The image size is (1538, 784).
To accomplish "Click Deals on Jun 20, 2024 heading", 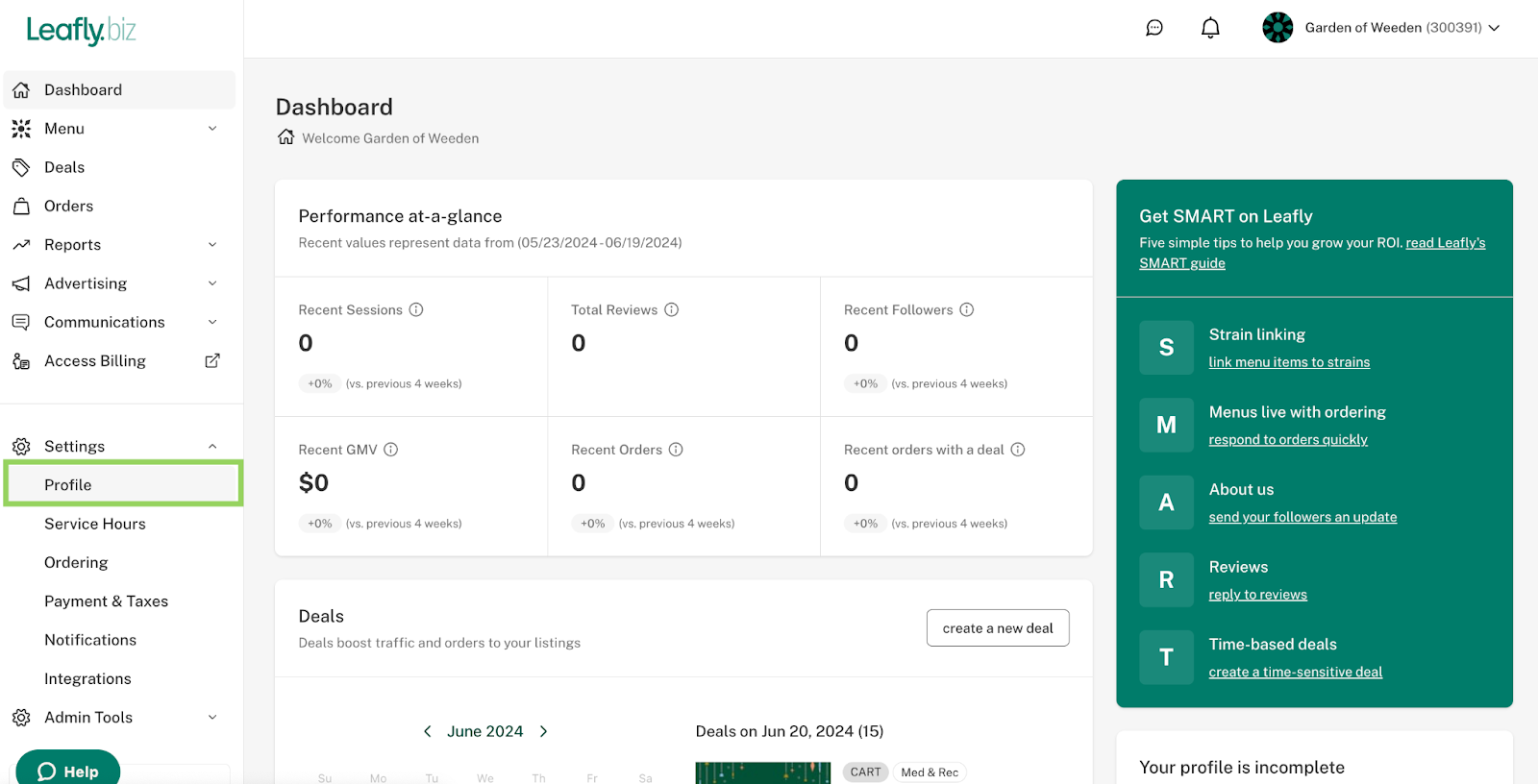I will pyautogui.click(x=789, y=731).
